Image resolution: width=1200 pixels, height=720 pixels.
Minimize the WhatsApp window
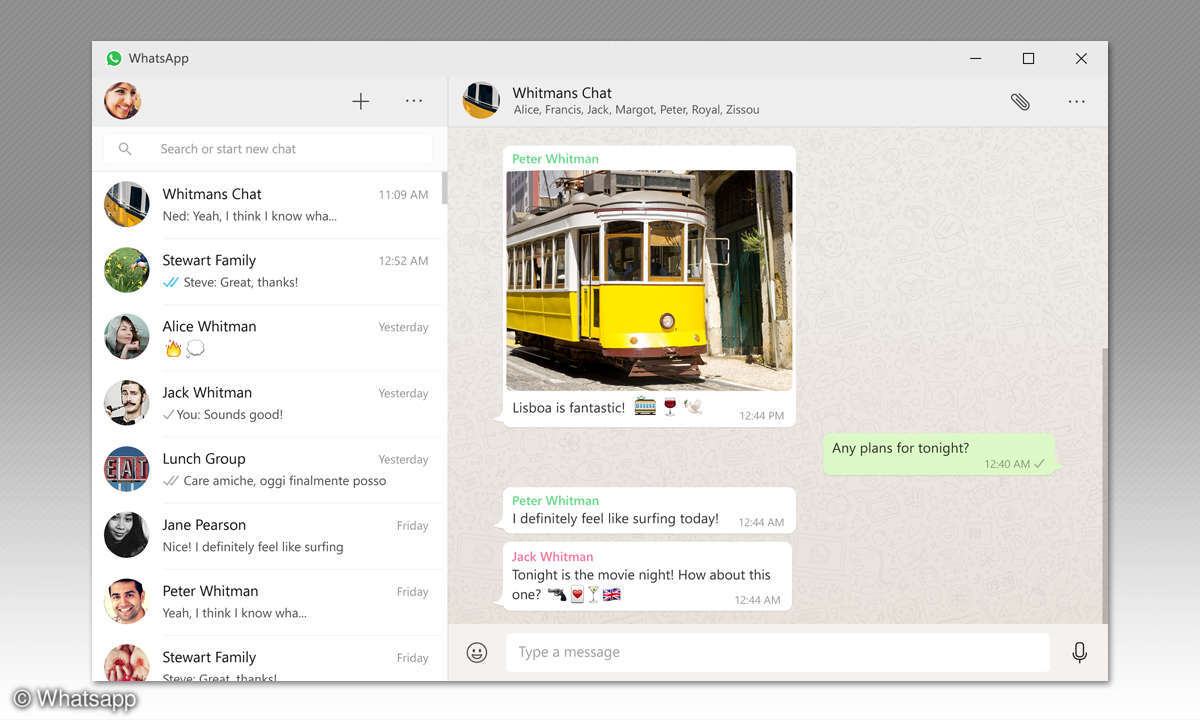tap(976, 58)
